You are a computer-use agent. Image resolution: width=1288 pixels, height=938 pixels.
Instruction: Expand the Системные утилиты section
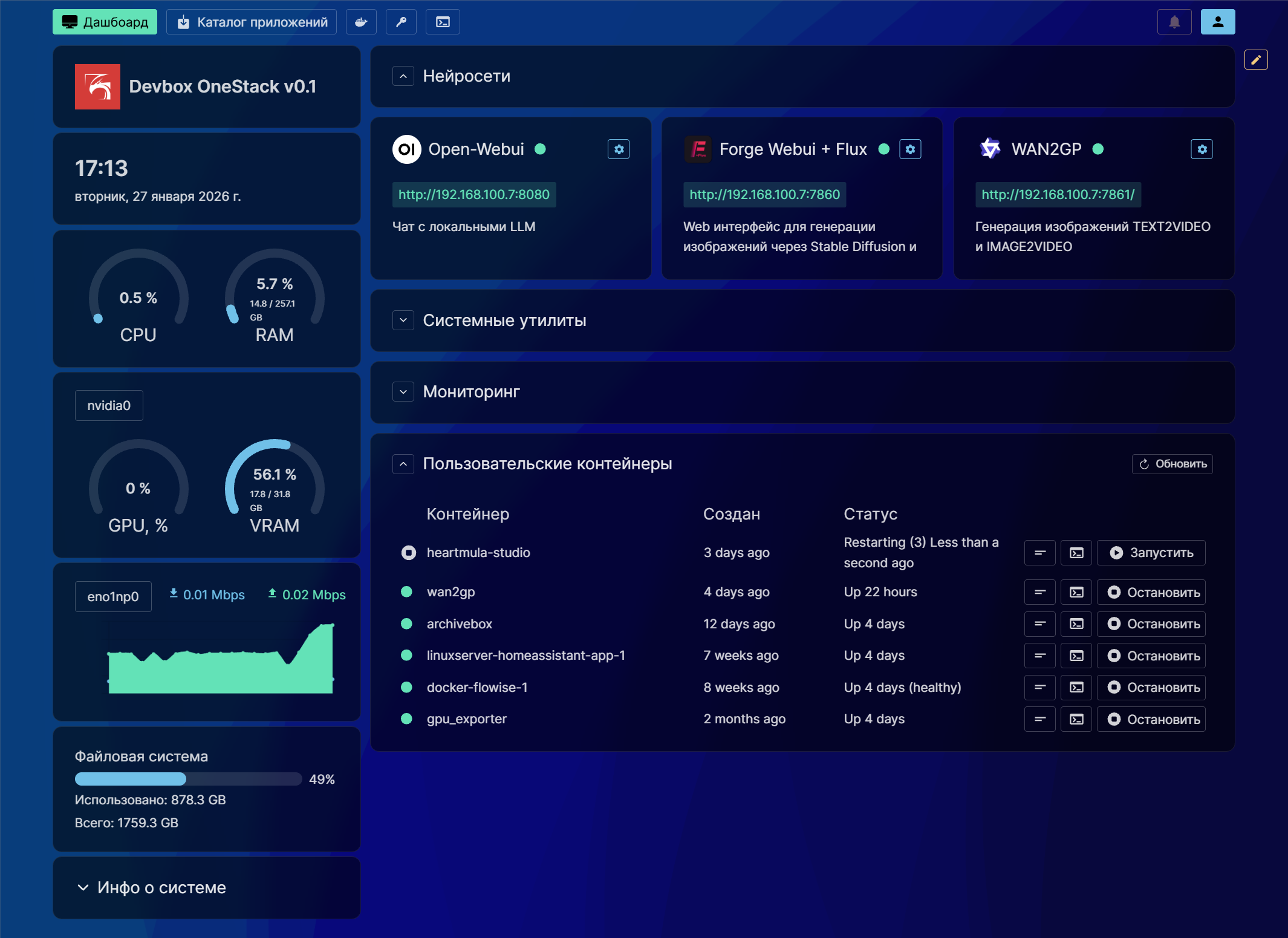403,321
